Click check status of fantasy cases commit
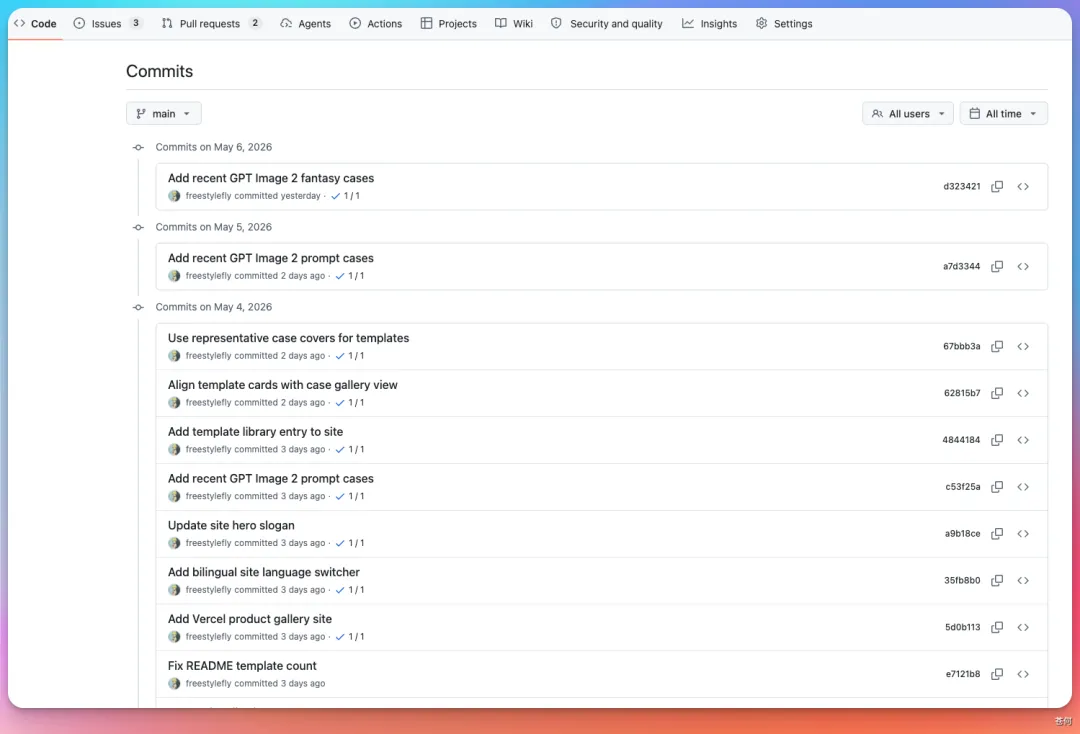Image resolution: width=1080 pixels, height=734 pixels. [x=345, y=196]
